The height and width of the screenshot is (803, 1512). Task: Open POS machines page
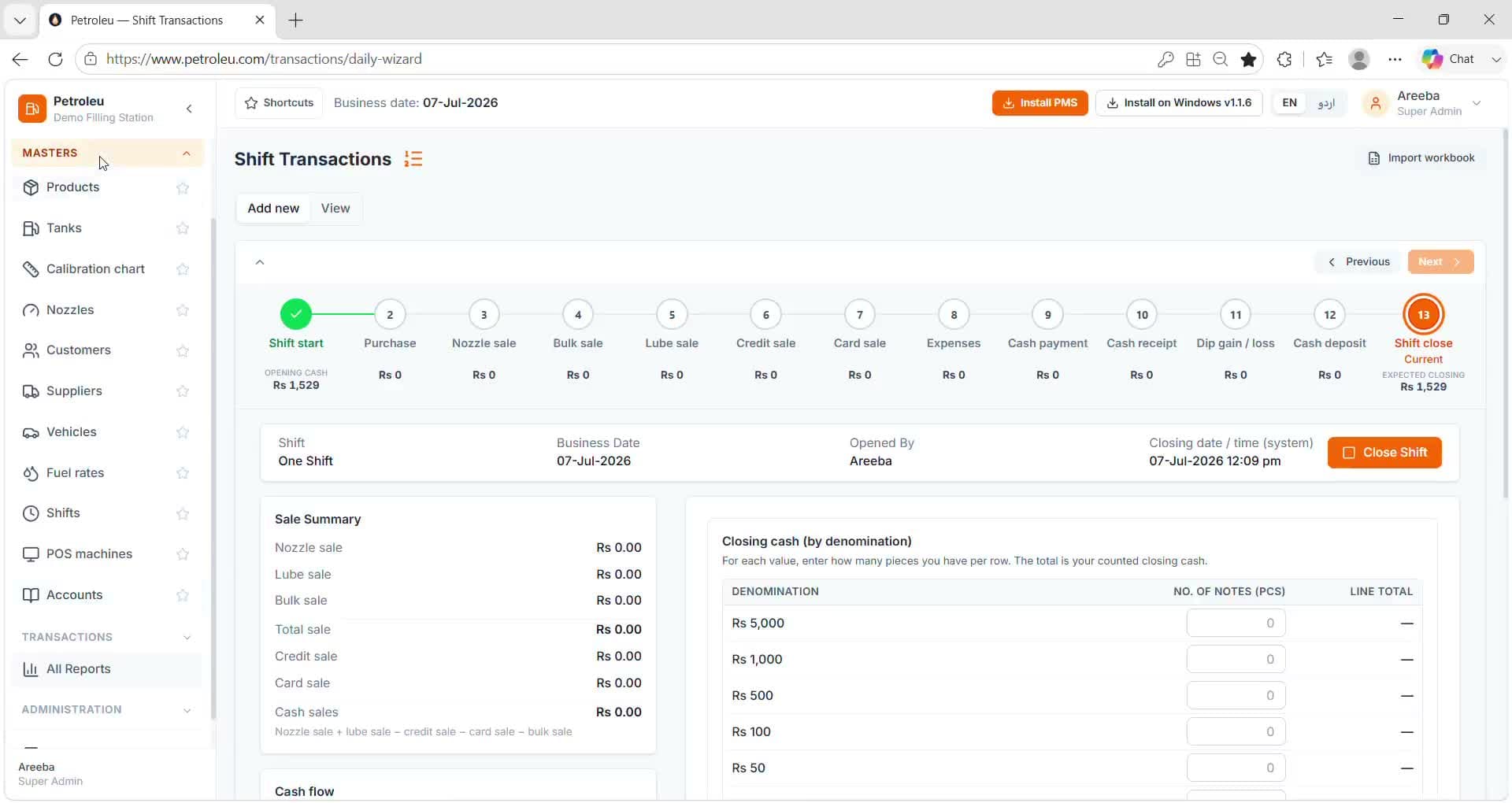pos(89,554)
